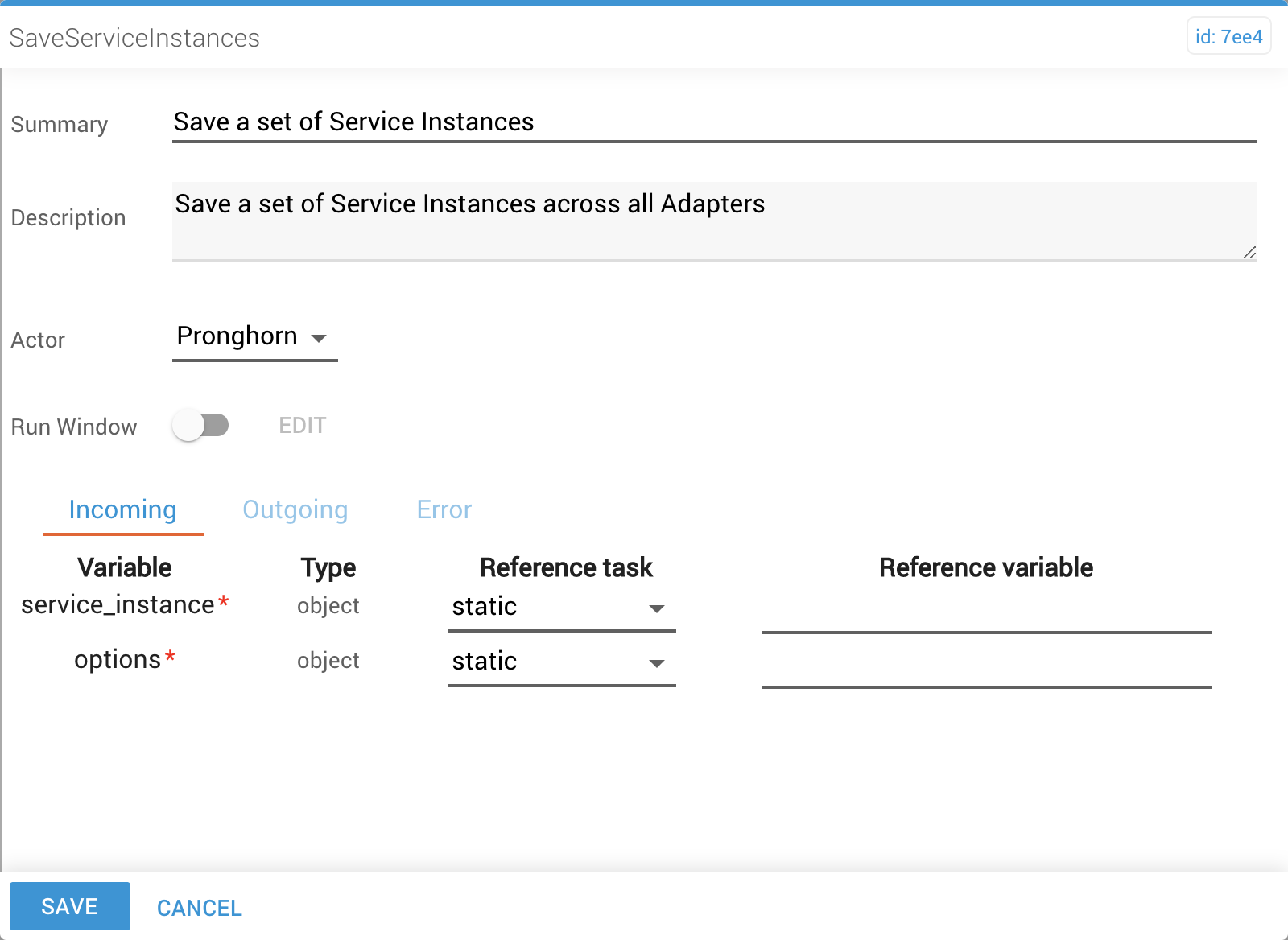This screenshot has width=1288, height=940.
Task: Click Reference variable field for options
Action: (987, 667)
